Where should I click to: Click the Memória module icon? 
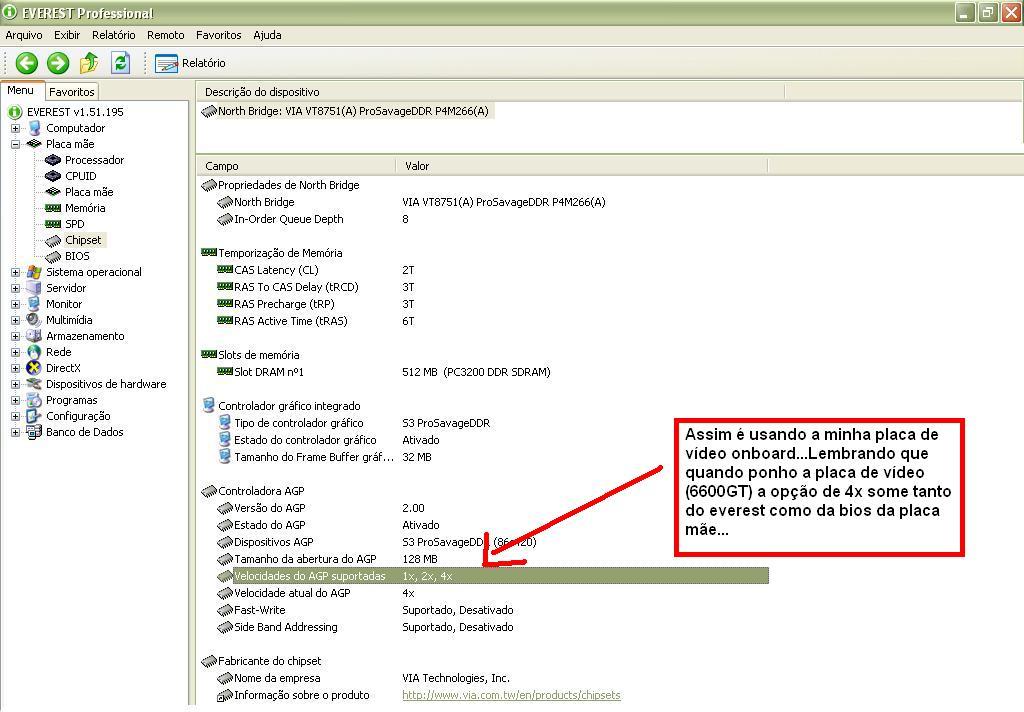coord(53,208)
